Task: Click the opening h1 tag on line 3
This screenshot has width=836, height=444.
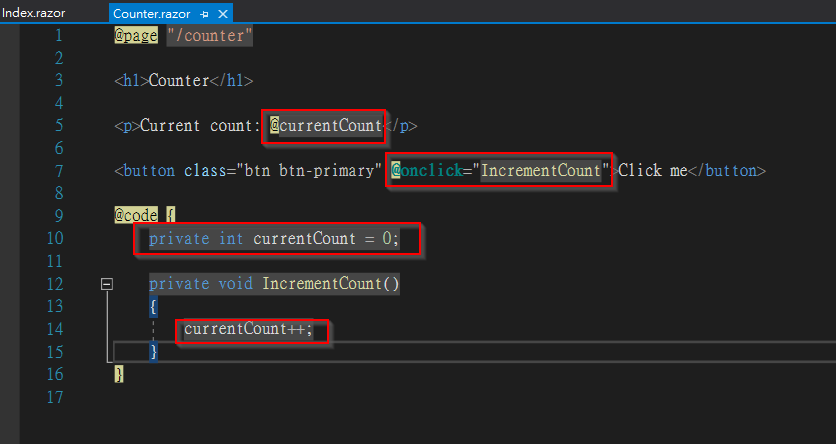Action: click(131, 80)
